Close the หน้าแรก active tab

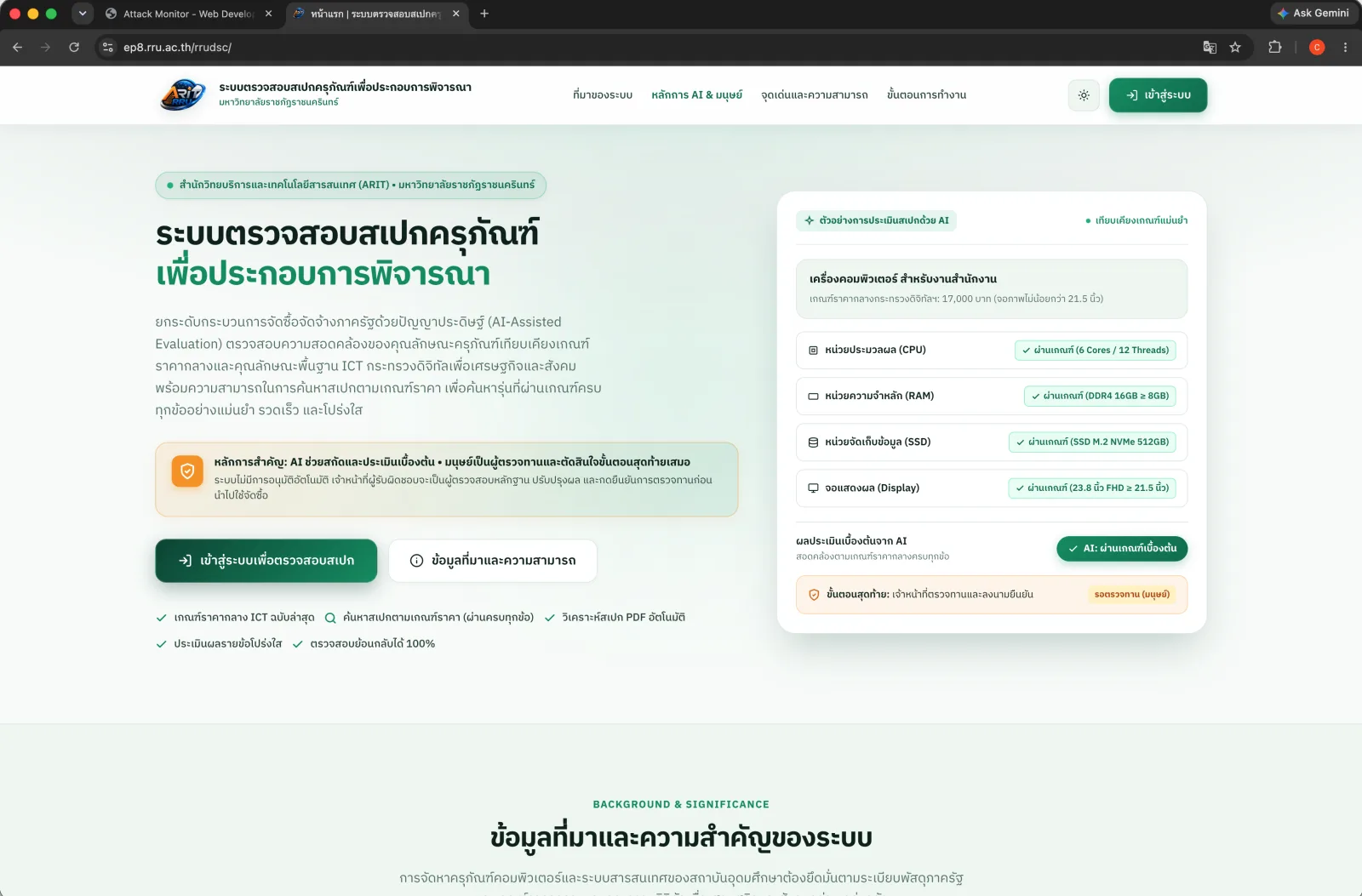[456, 14]
